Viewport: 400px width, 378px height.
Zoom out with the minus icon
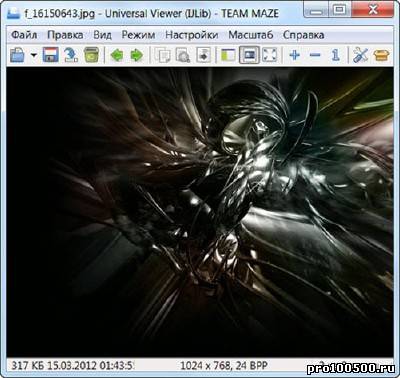pyautogui.click(x=315, y=55)
